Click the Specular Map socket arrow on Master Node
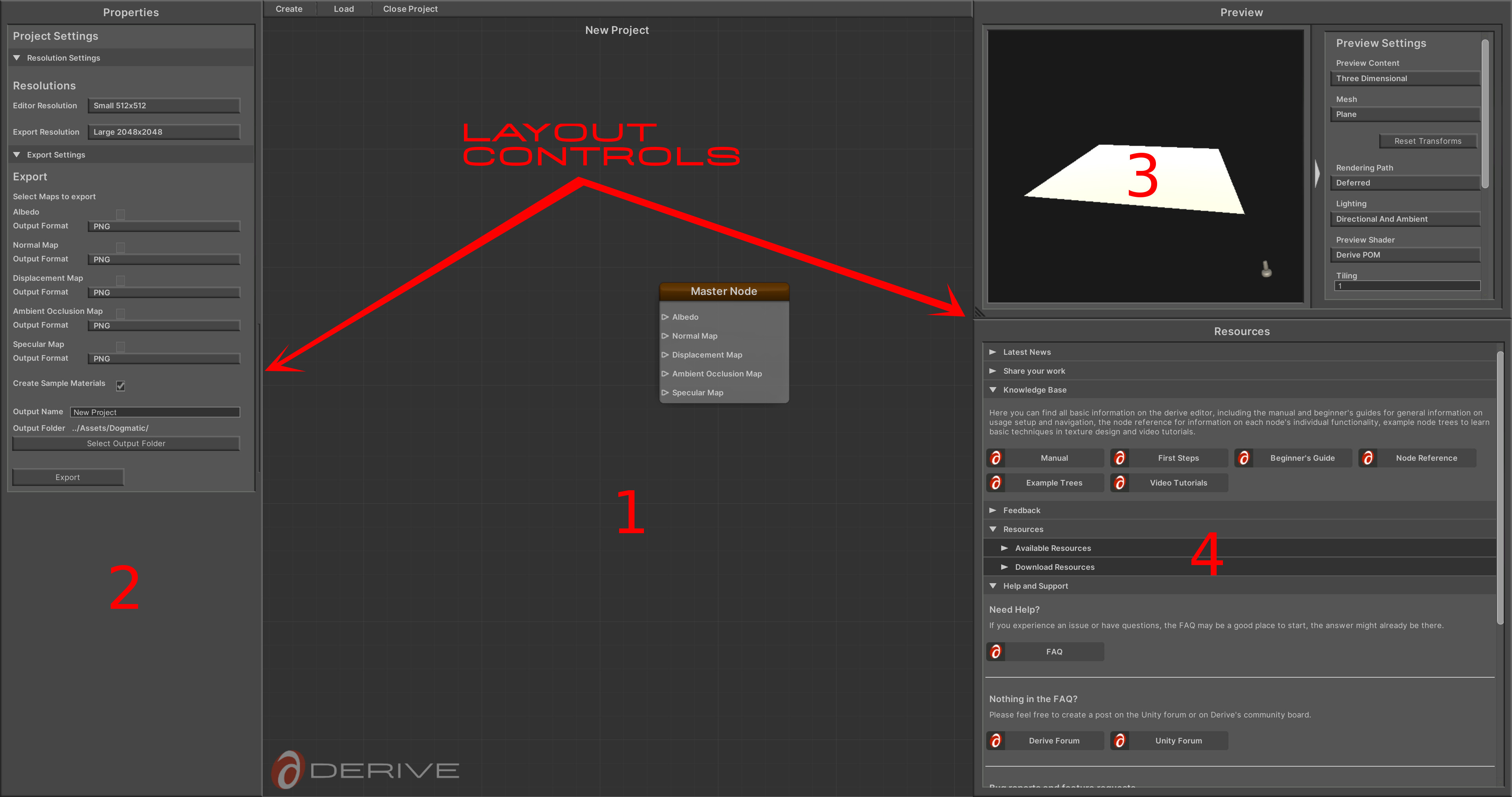The image size is (1512, 797). pyautogui.click(x=665, y=393)
